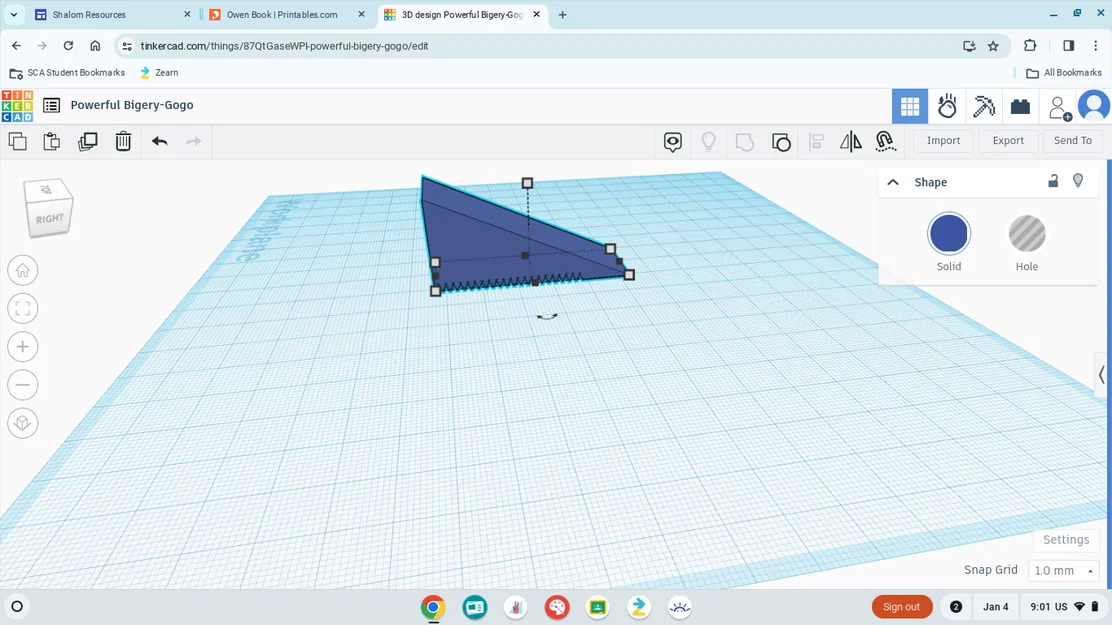Set the shape to Hole
Viewport: 1112px width, 625px height.
[1027, 234]
